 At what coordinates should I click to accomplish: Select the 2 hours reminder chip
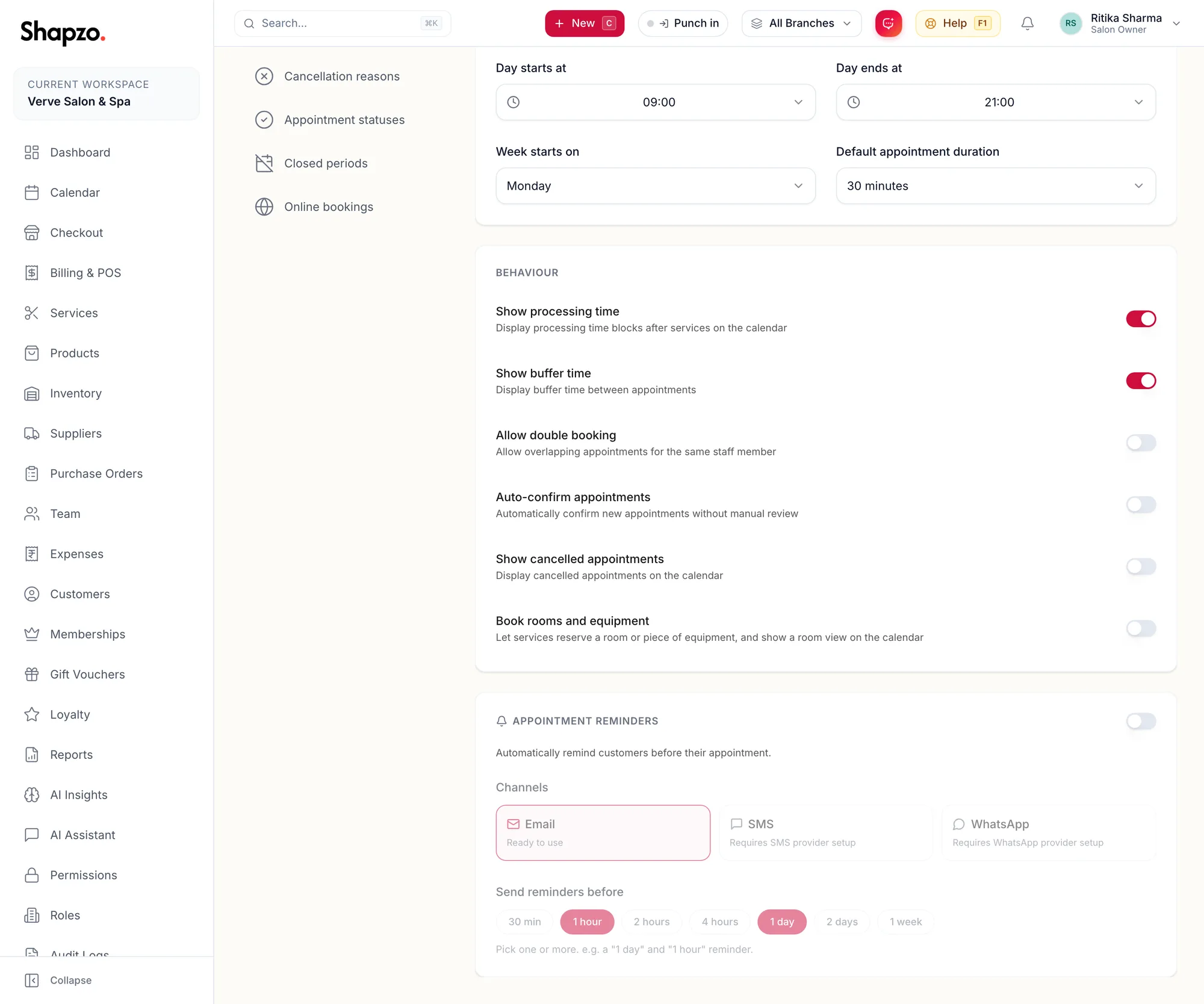click(x=651, y=921)
